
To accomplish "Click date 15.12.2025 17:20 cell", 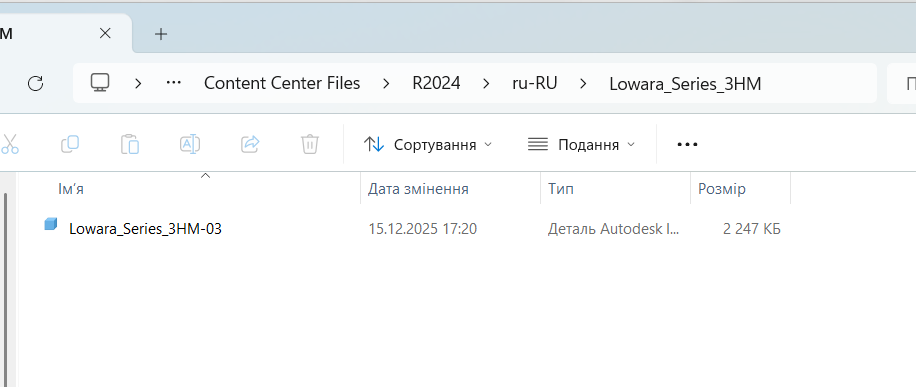I will [422, 229].
